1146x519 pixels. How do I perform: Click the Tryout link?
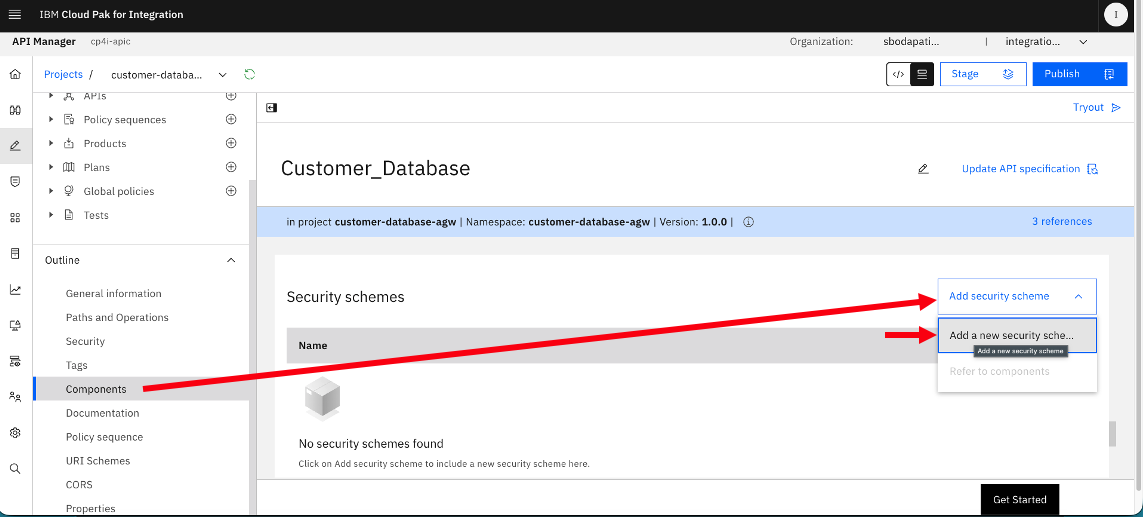click(1097, 107)
